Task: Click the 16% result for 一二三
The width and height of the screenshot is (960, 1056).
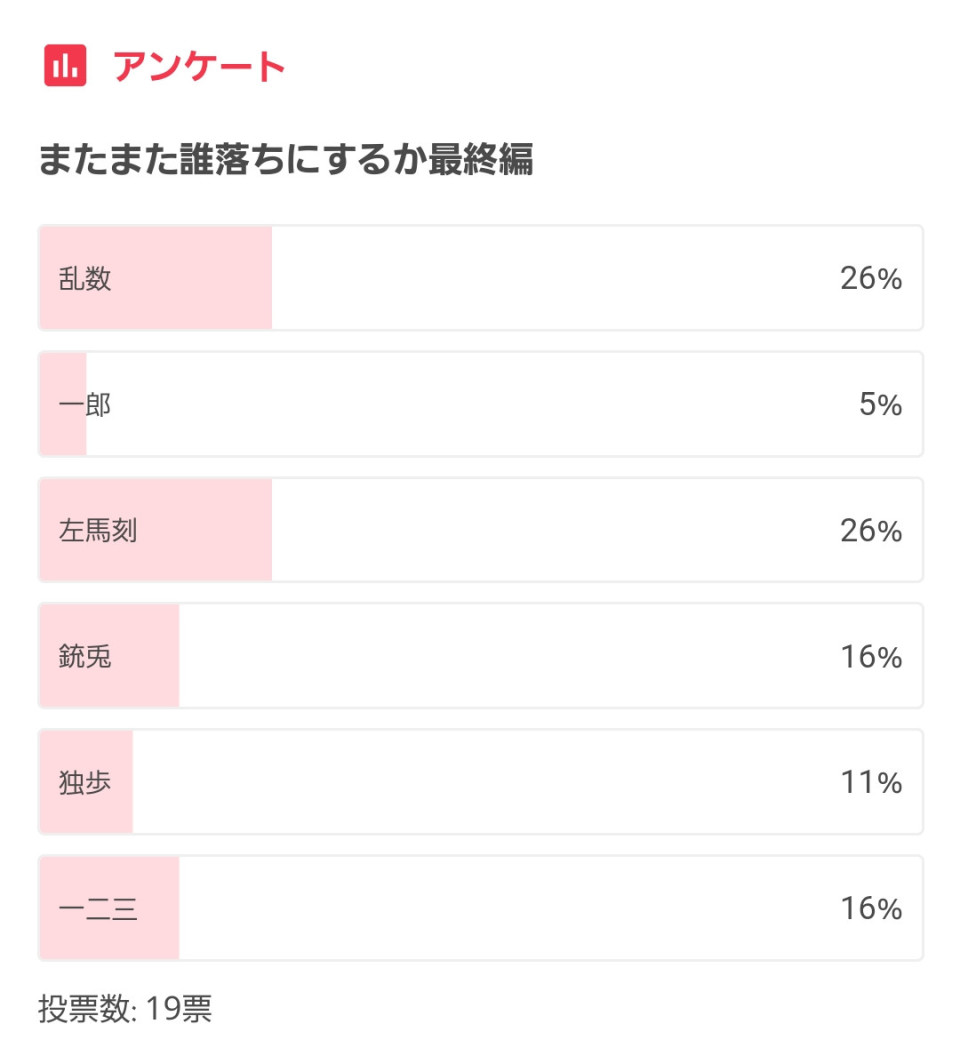Action: pyautogui.click(x=870, y=908)
